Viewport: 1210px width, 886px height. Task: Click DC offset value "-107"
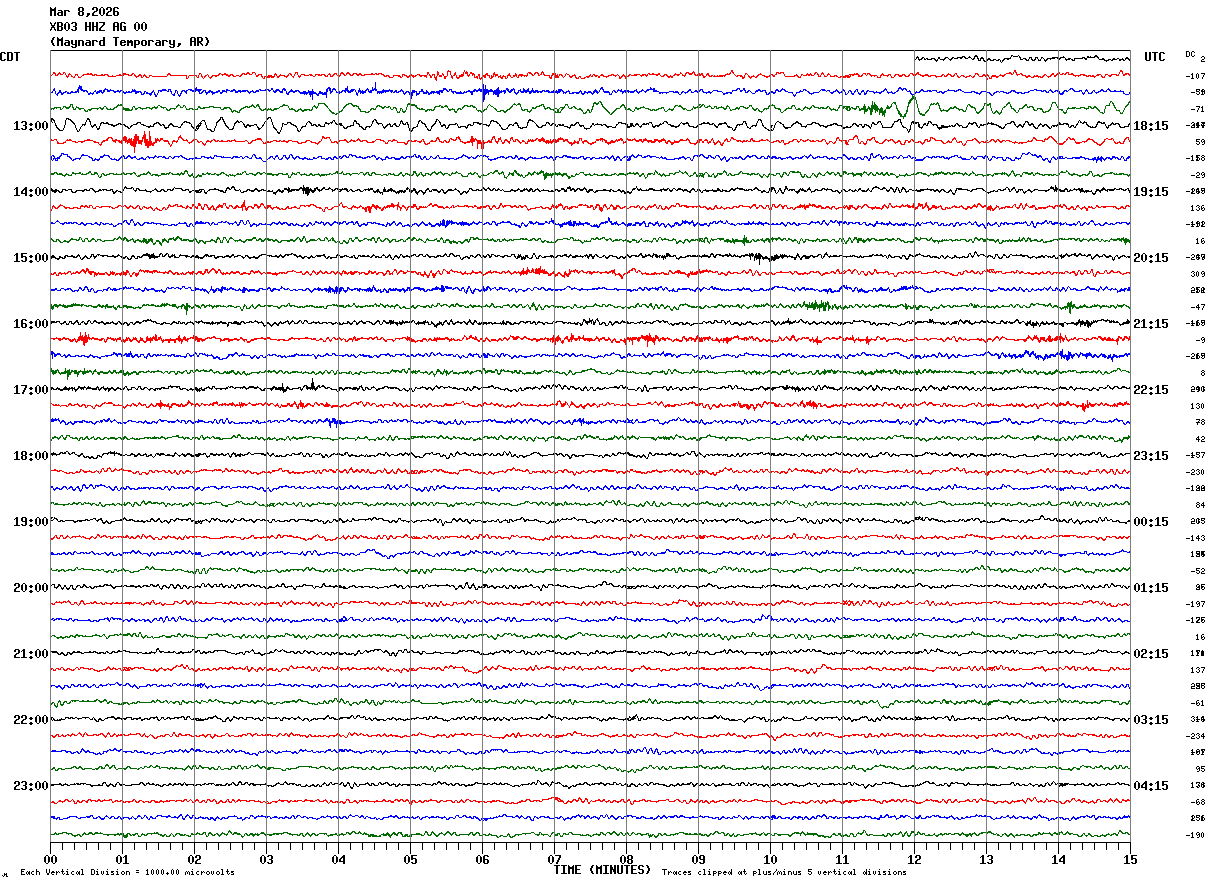(x=1195, y=76)
